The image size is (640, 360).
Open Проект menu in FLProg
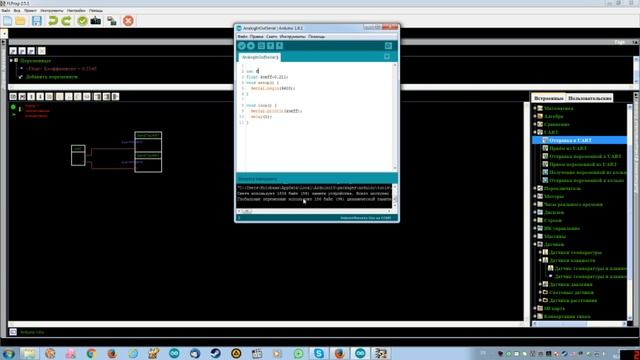30,10
